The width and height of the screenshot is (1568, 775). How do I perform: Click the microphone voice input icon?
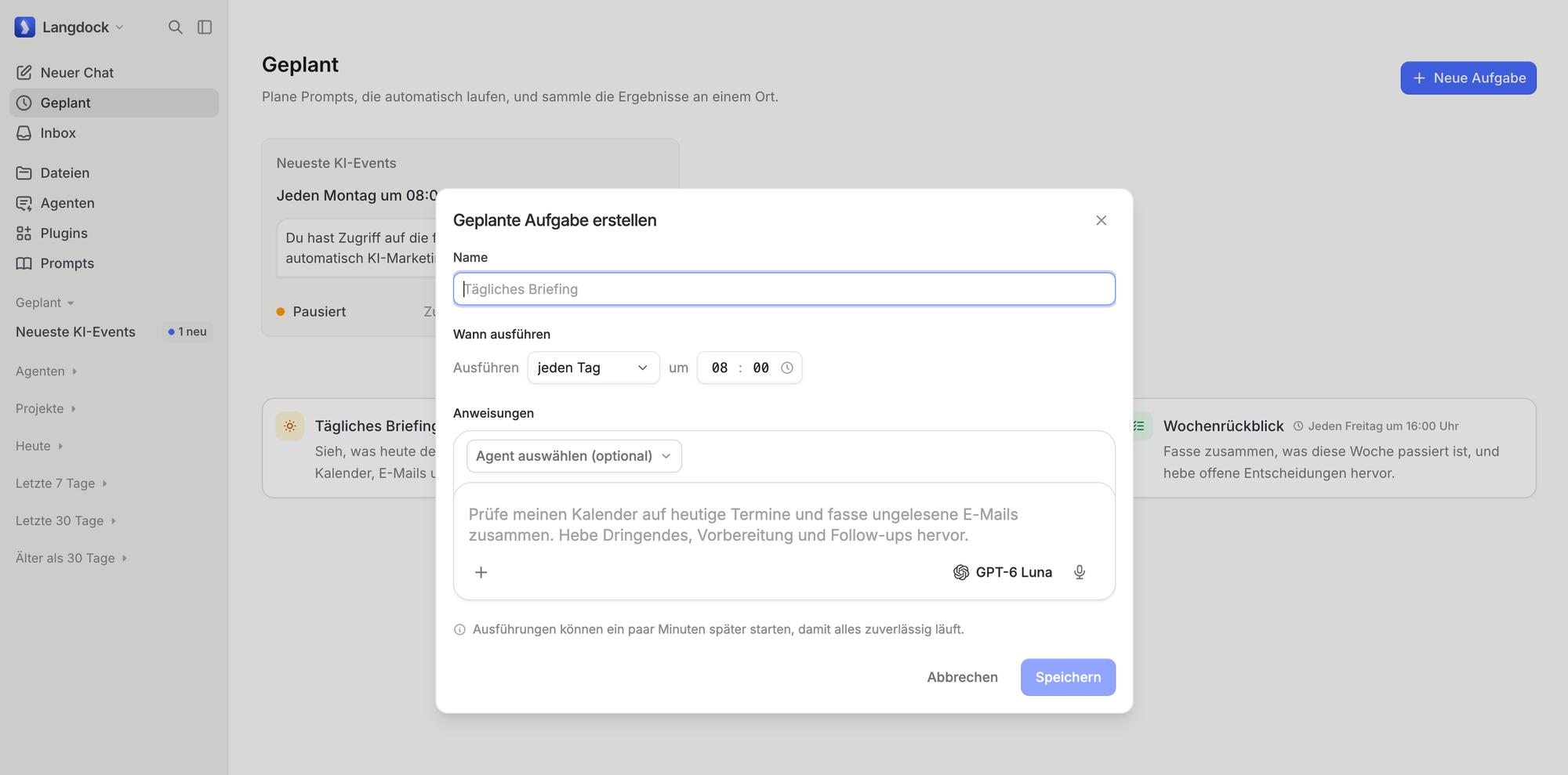[1080, 572]
